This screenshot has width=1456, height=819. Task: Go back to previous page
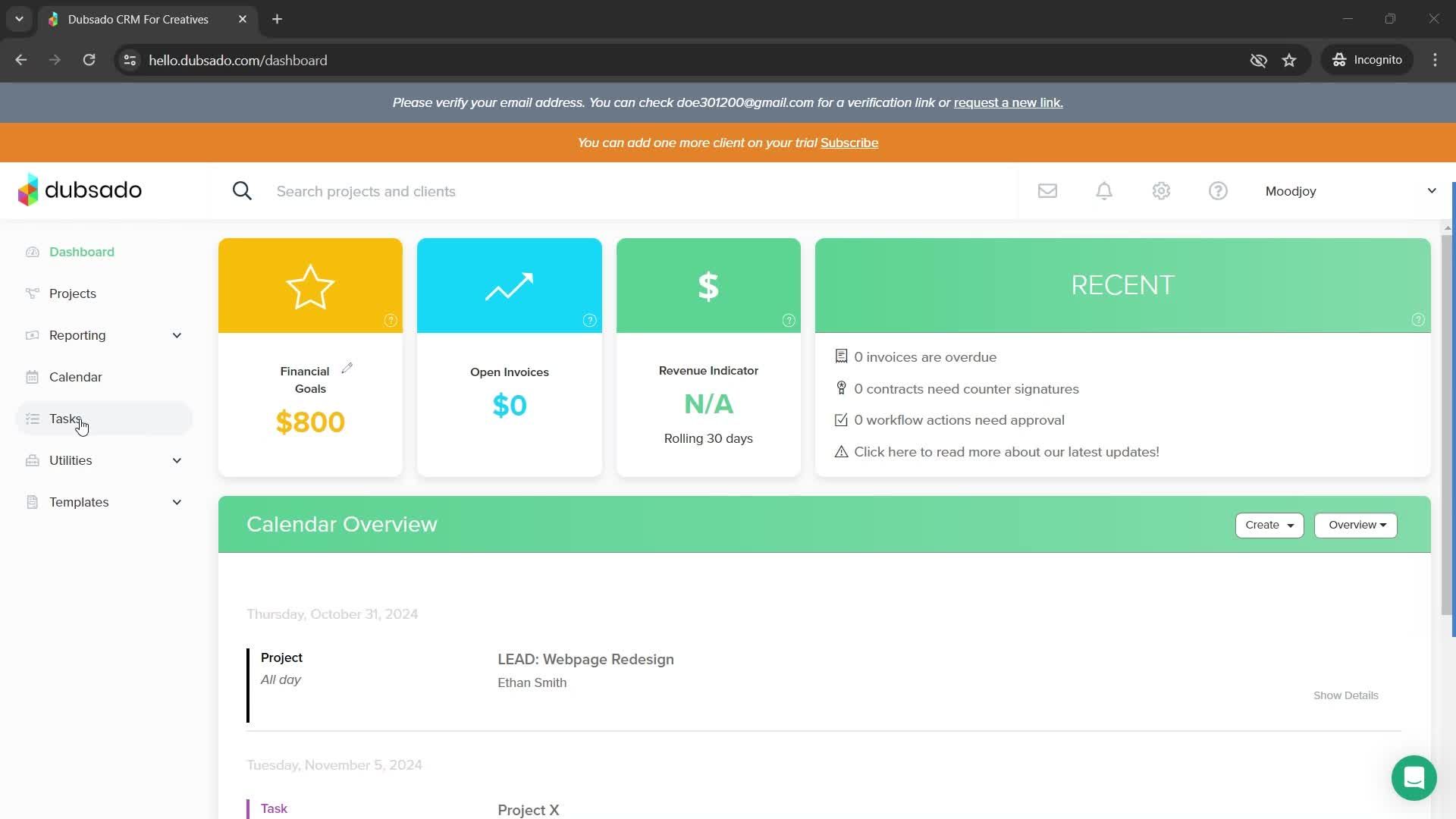click(x=21, y=60)
